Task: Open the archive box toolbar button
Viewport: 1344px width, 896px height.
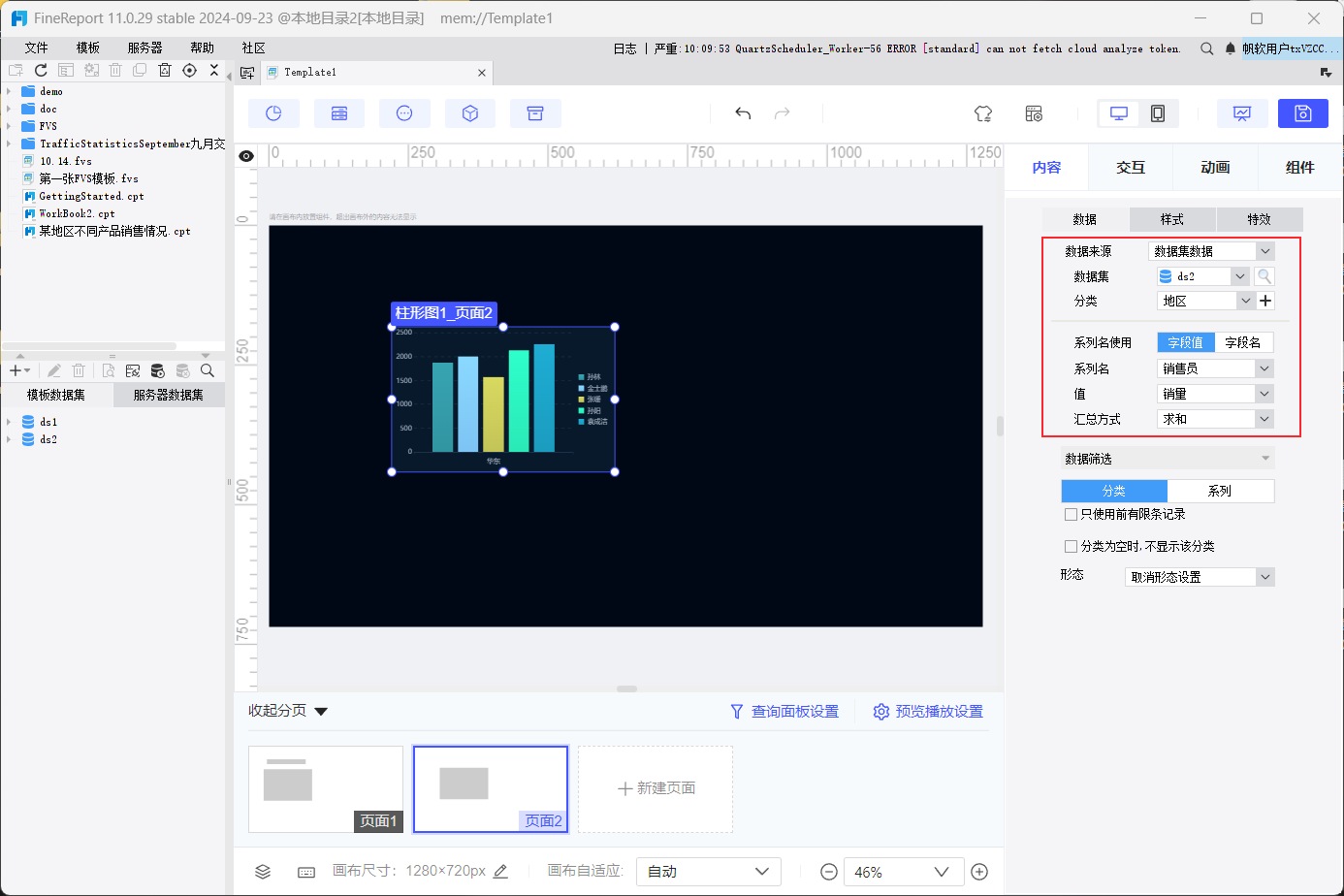Action: tap(535, 113)
